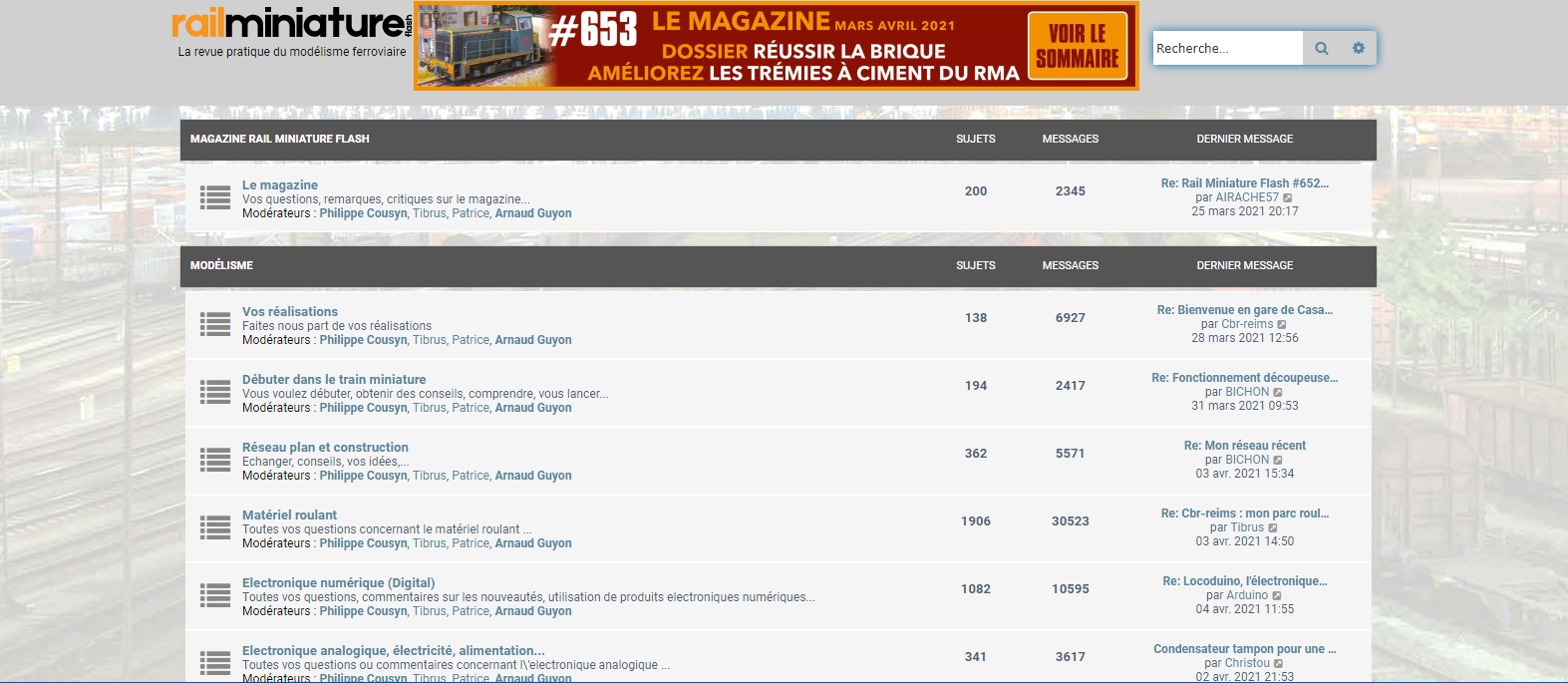Click the Electronique numérique row icon
Viewport: 1568px width, 683px height.
(x=215, y=595)
